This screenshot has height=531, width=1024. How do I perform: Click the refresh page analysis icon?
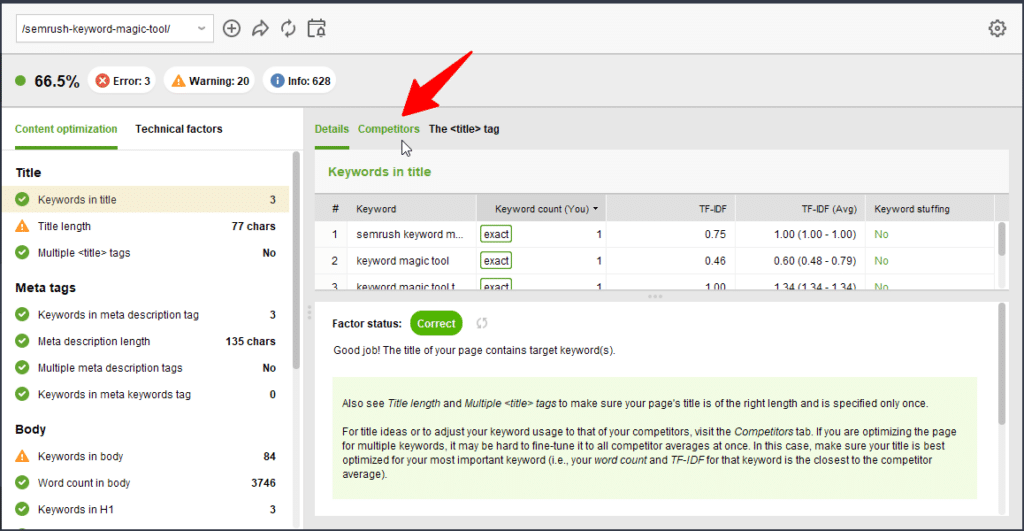coord(288,29)
